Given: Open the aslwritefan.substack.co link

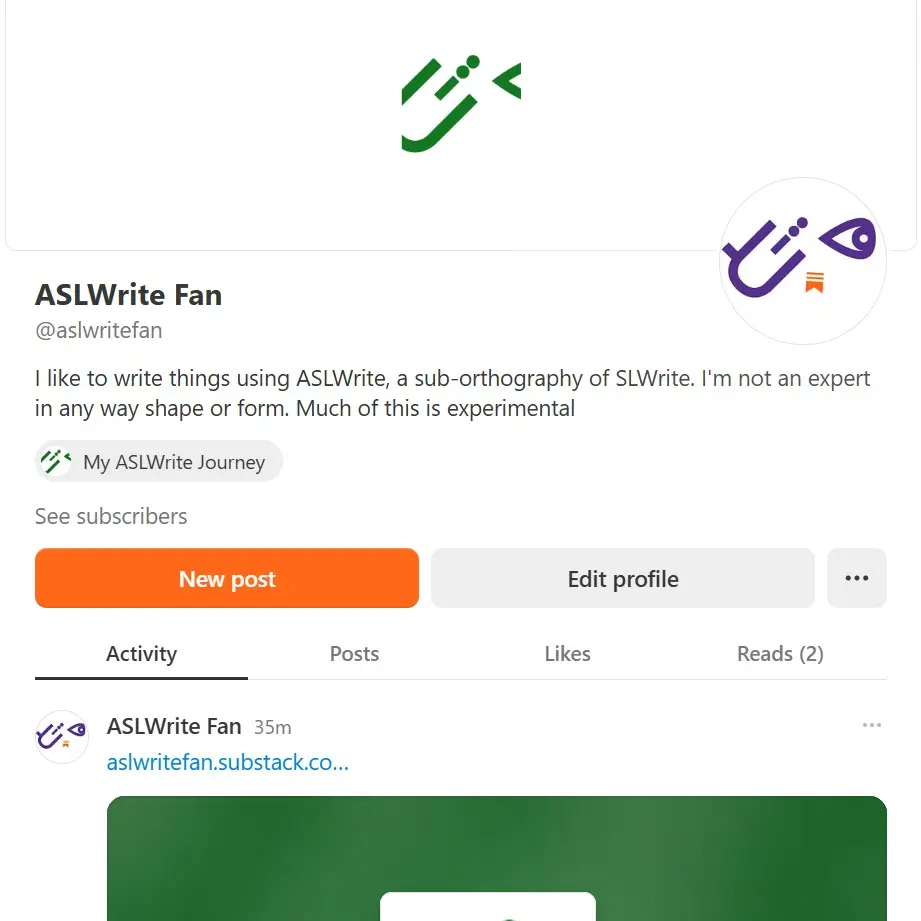Looking at the screenshot, I should coord(227,762).
